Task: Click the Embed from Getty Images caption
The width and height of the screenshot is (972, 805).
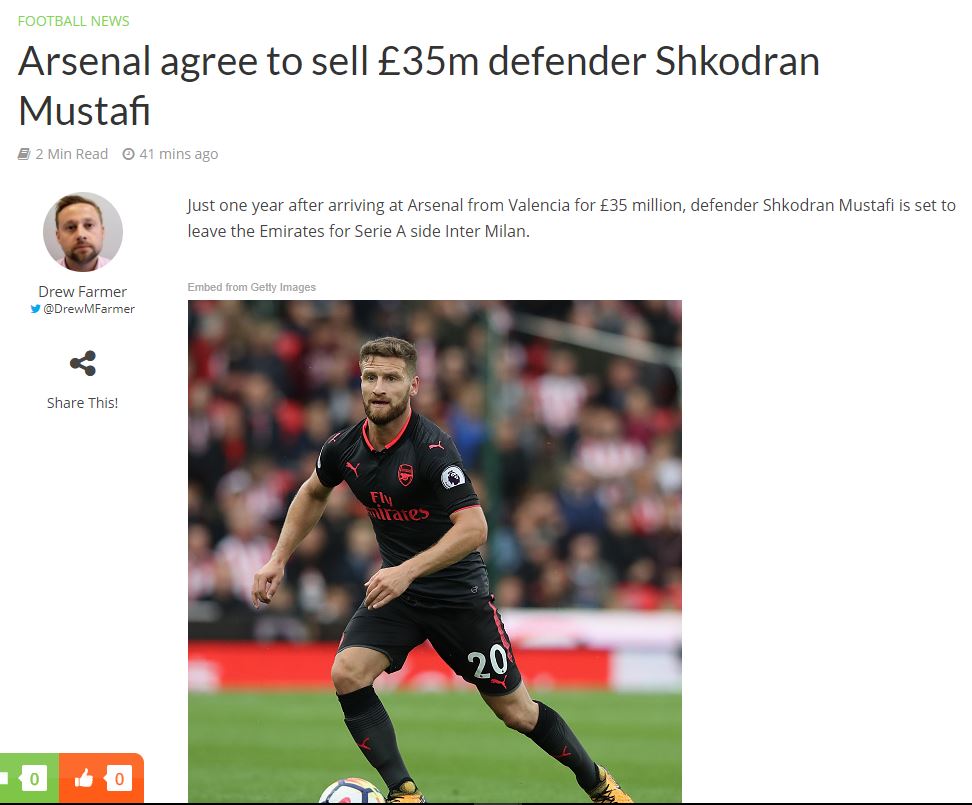Action: (252, 287)
